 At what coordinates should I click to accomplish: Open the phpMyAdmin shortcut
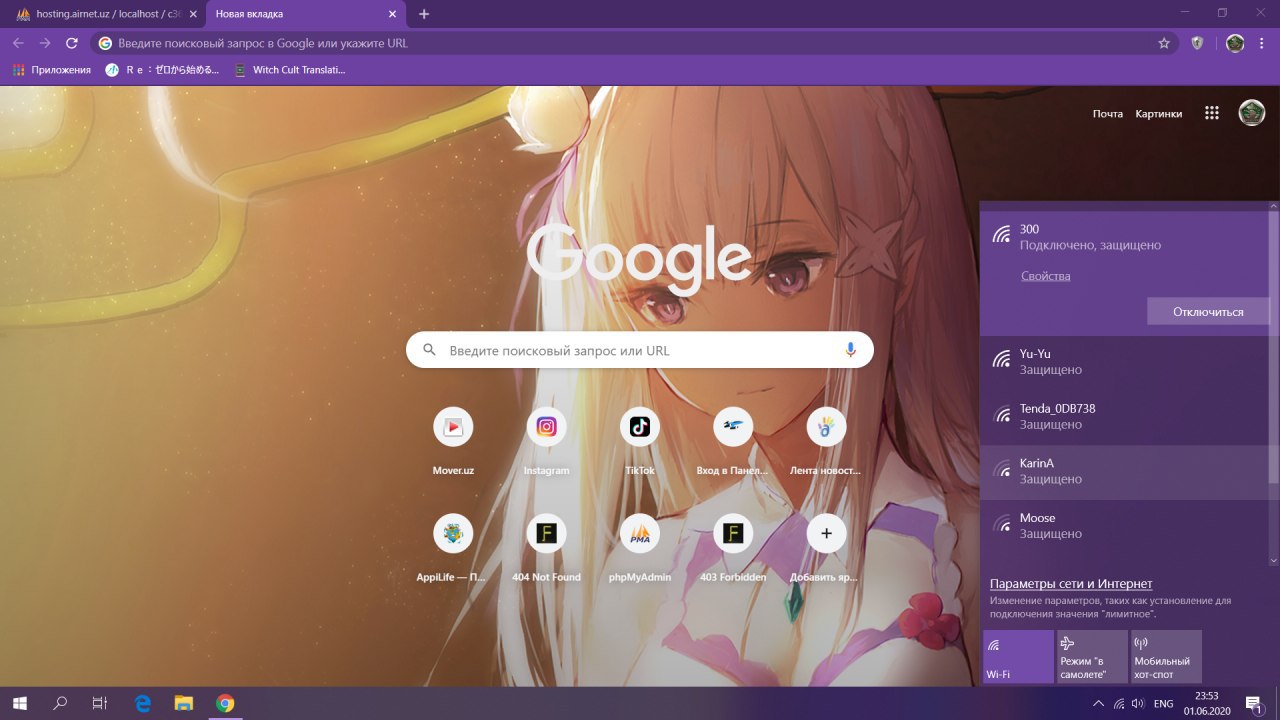tap(640, 549)
